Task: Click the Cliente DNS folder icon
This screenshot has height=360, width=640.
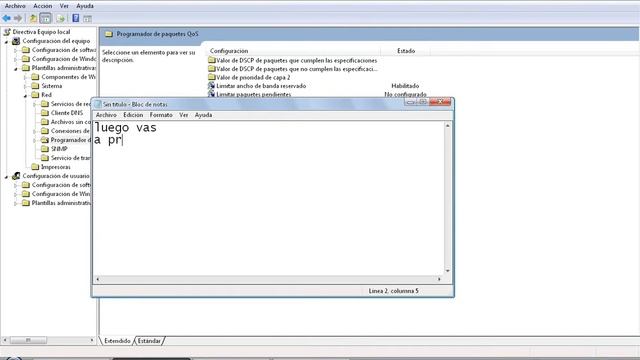Action: tap(45, 113)
